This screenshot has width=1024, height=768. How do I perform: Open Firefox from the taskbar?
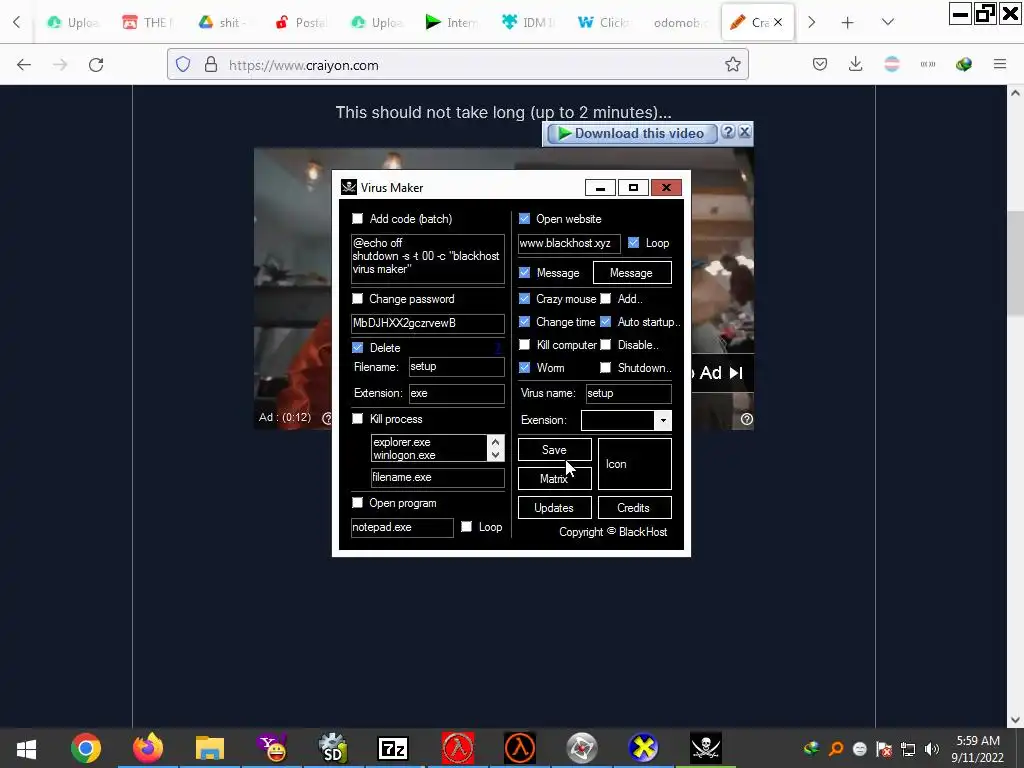(148, 748)
